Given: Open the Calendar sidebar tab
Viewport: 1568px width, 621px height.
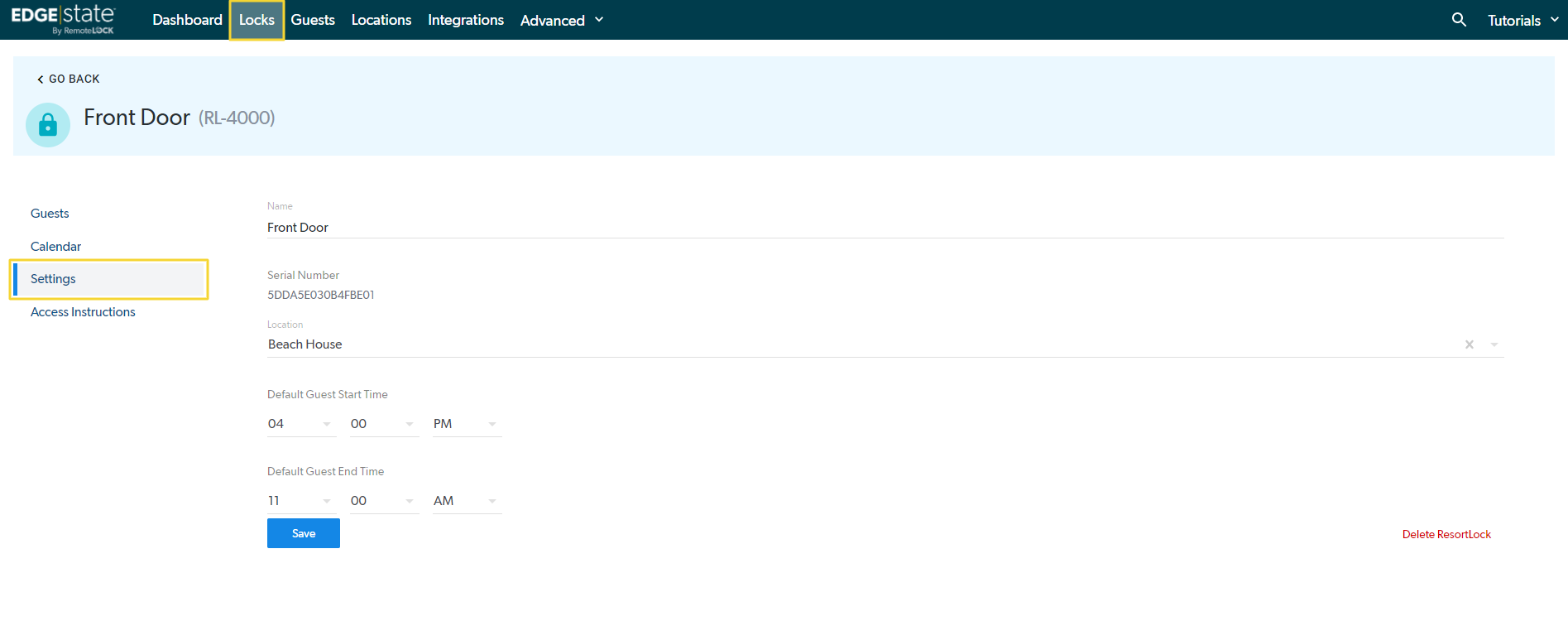Looking at the screenshot, I should (55, 247).
